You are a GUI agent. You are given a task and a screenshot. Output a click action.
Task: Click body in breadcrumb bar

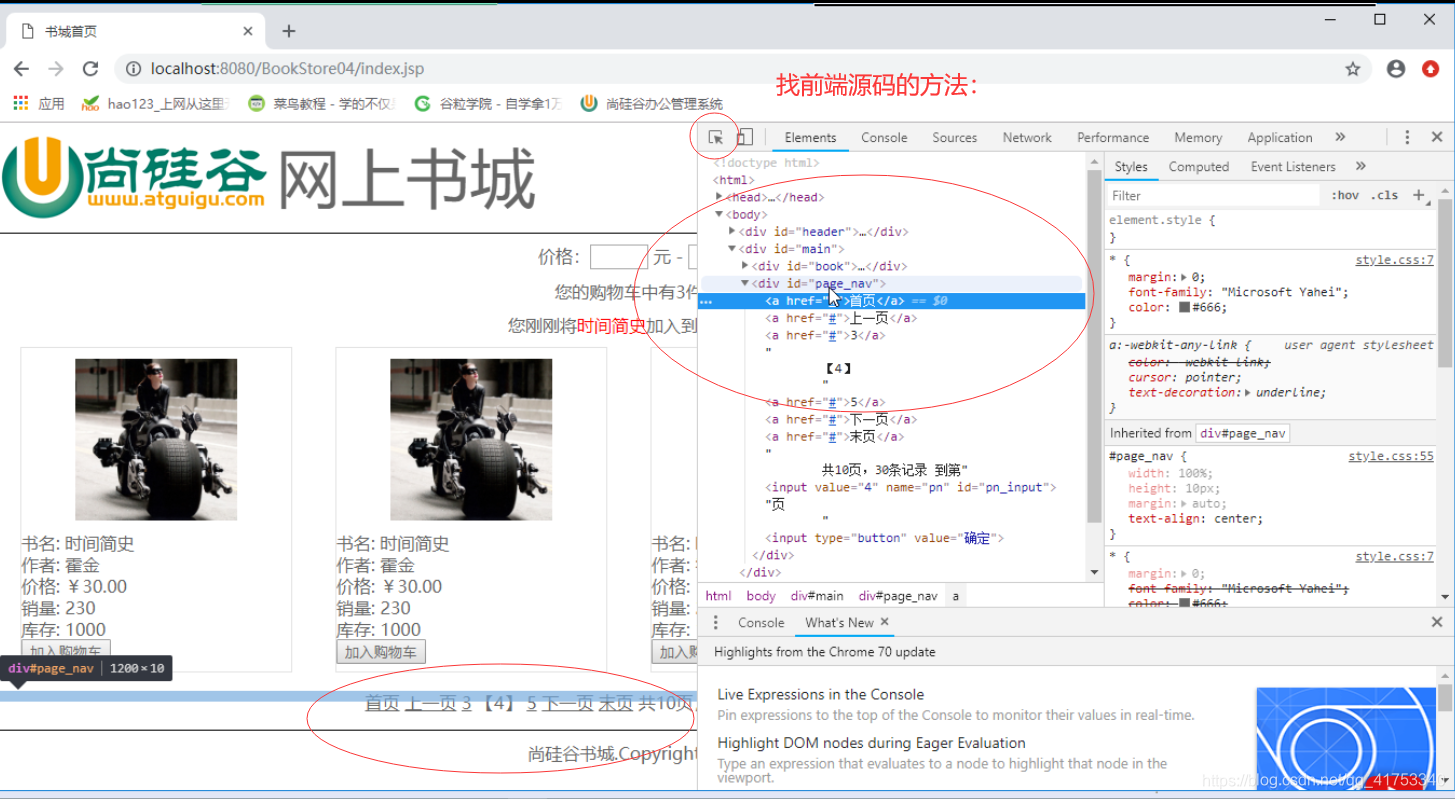click(x=761, y=596)
